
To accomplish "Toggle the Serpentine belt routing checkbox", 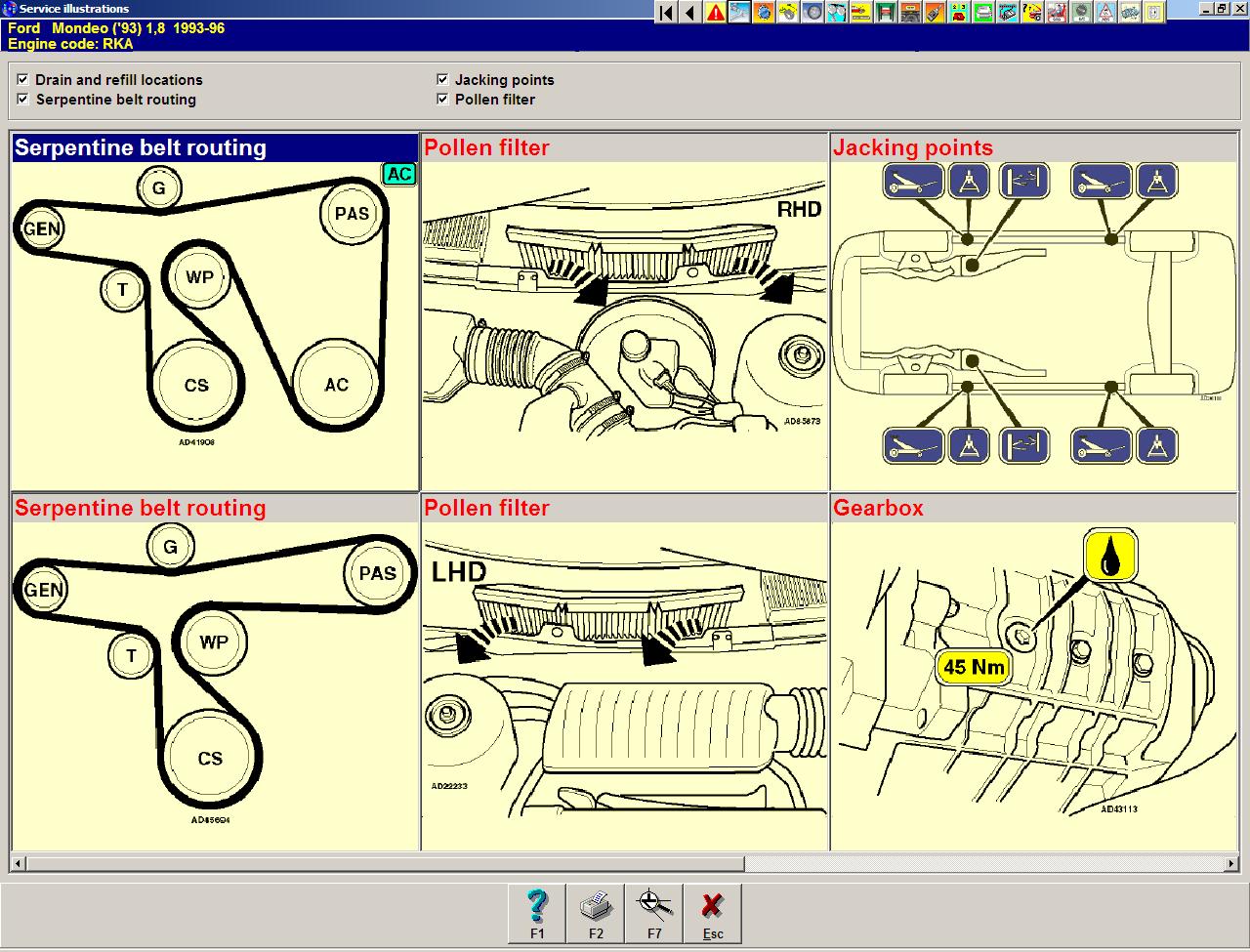I will coord(22,100).
